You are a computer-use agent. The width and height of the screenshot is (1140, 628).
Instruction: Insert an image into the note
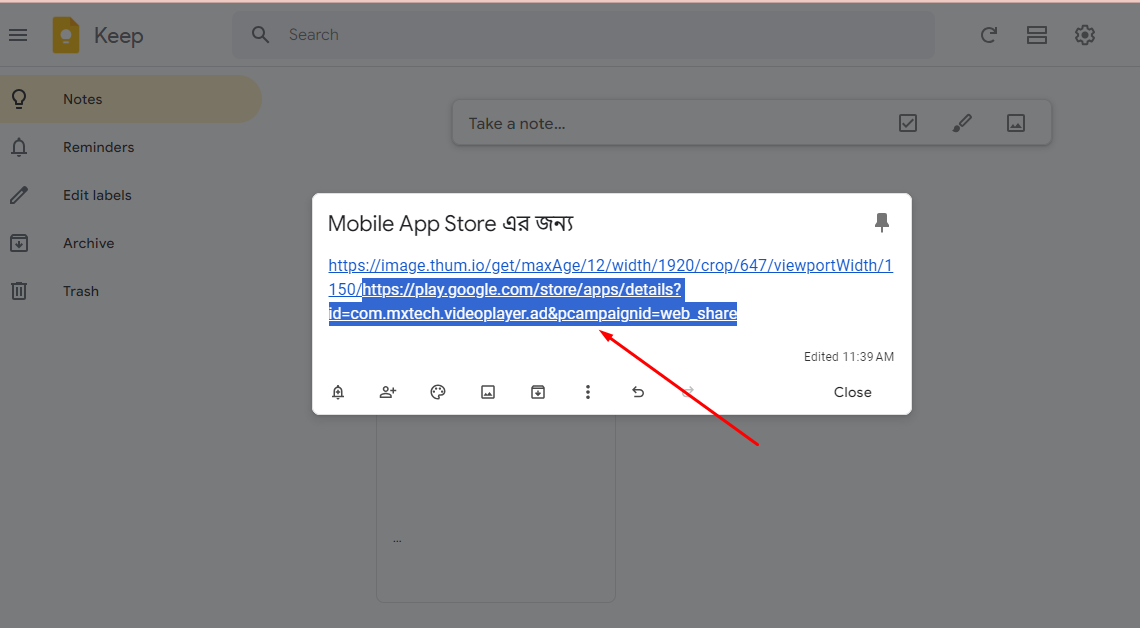[x=488, y=391]
